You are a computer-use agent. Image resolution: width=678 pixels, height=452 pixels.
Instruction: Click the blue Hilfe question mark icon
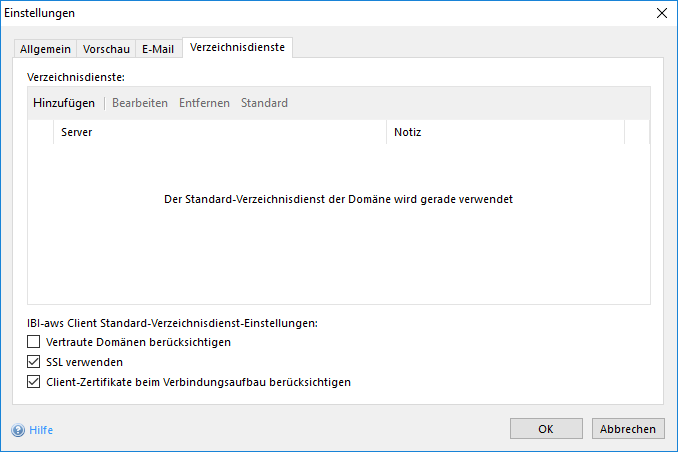(18, 430)
